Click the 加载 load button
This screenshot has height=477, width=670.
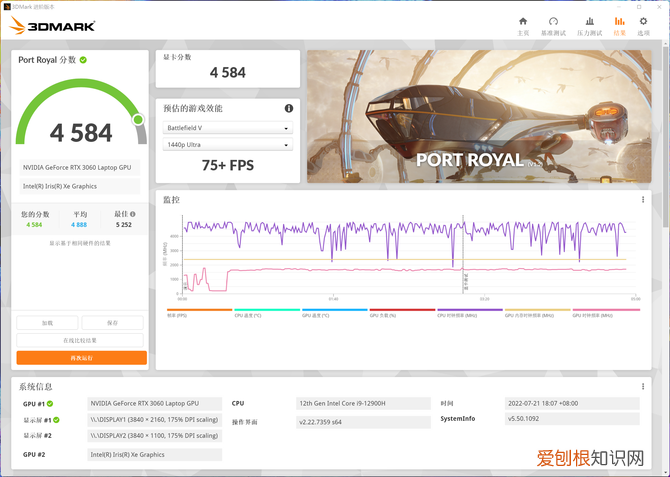pyautogui.click(x=47, y=323)
